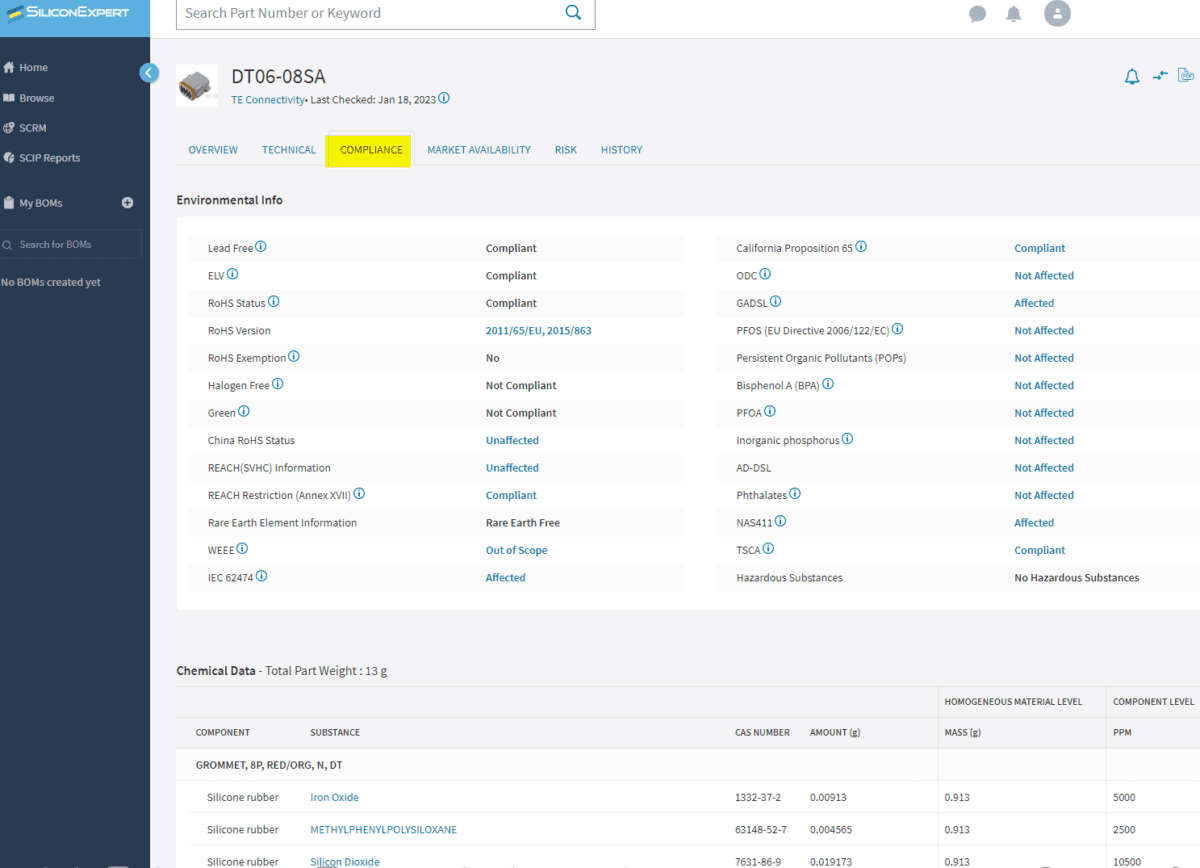
Task: Add a new BOM with the plus icon
Action: [127, 202]
